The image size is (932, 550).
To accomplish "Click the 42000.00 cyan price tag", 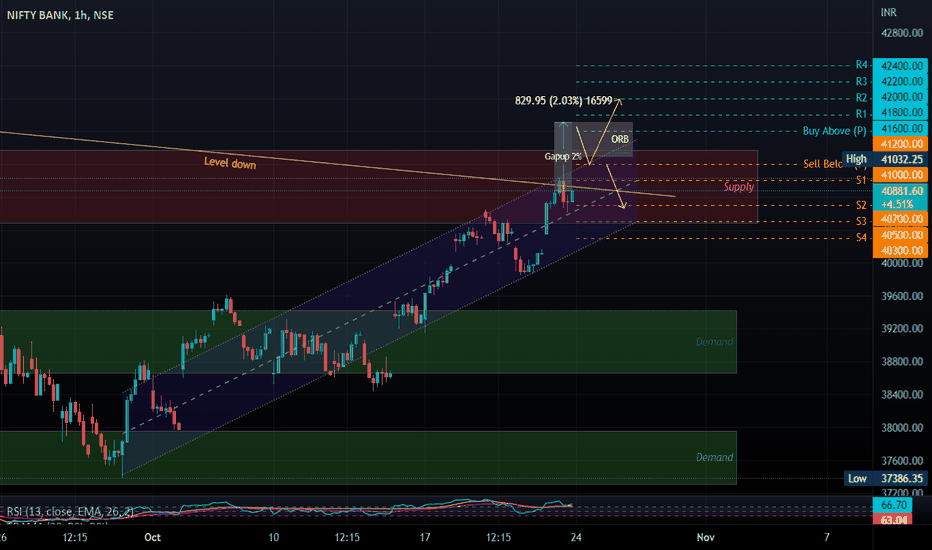I will coord(900,97).
